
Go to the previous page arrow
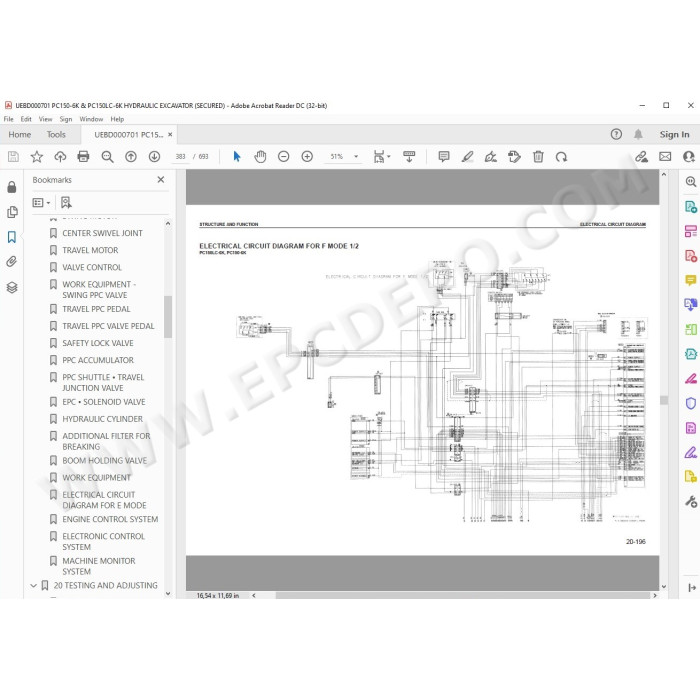coord(131,157)
